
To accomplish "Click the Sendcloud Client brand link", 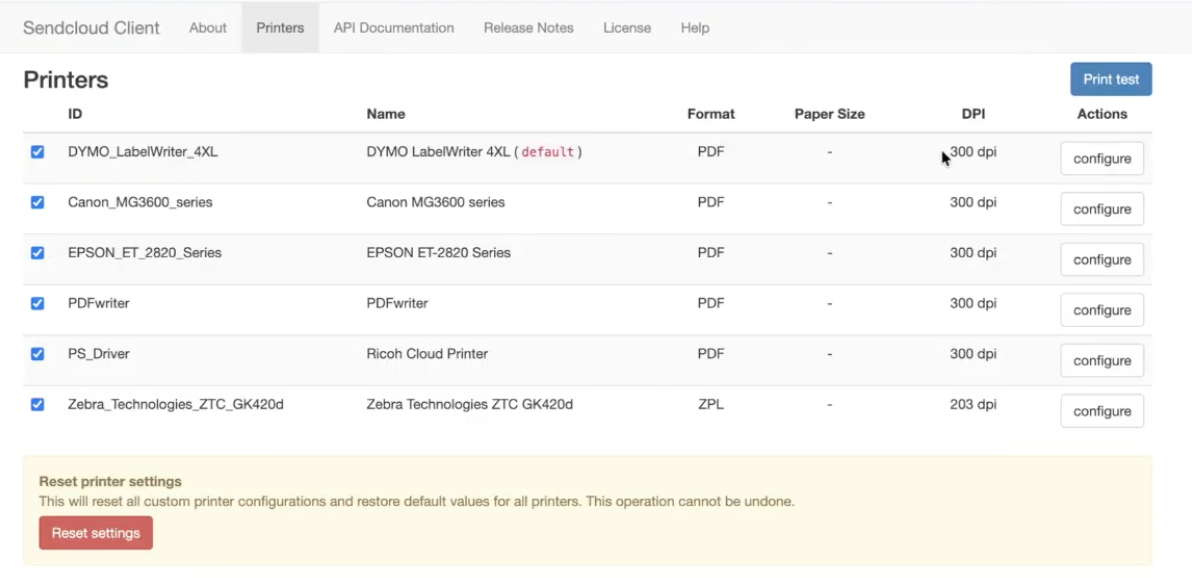I will (91, 28).
